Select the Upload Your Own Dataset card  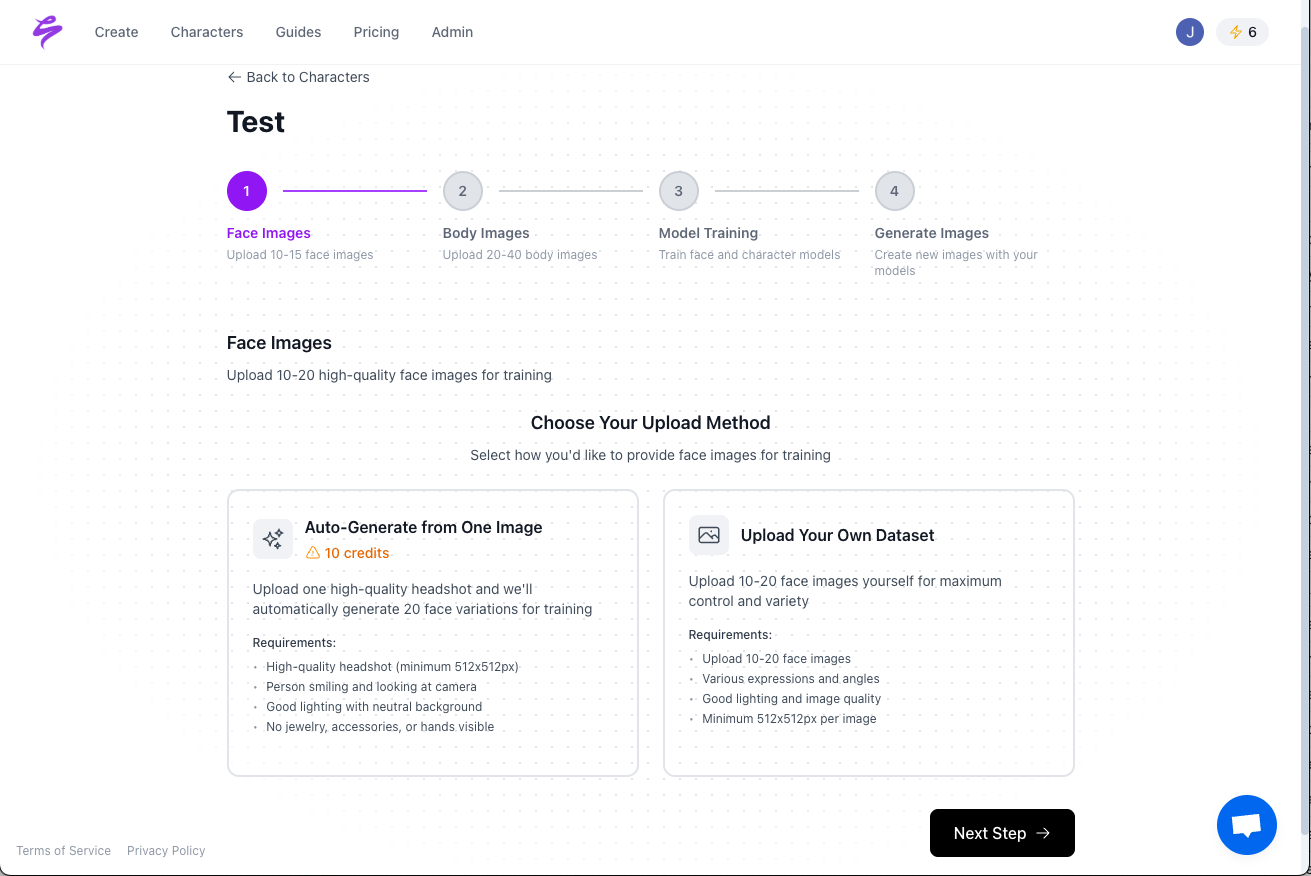tap(868, 632)
